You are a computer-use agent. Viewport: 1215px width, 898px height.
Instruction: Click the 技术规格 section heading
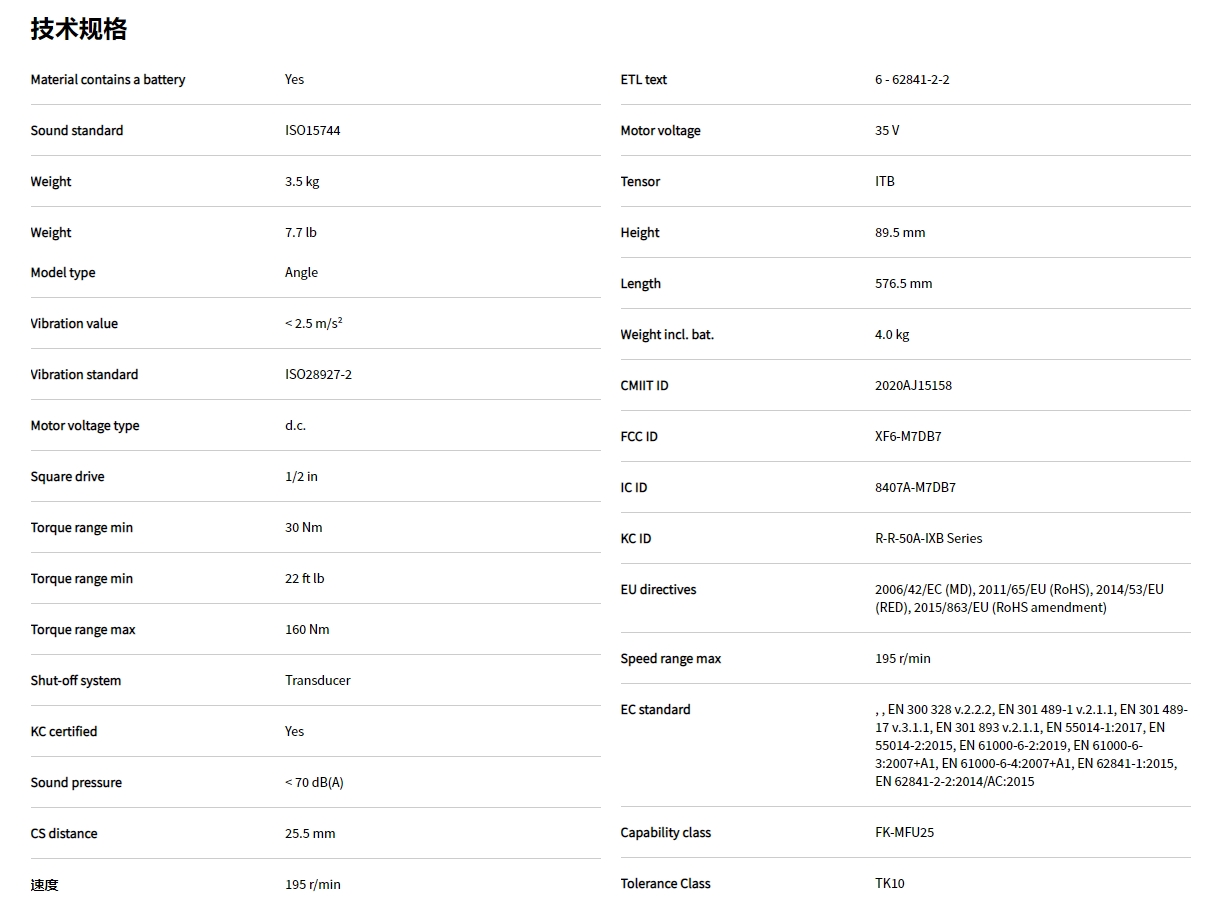click(79, 29)
